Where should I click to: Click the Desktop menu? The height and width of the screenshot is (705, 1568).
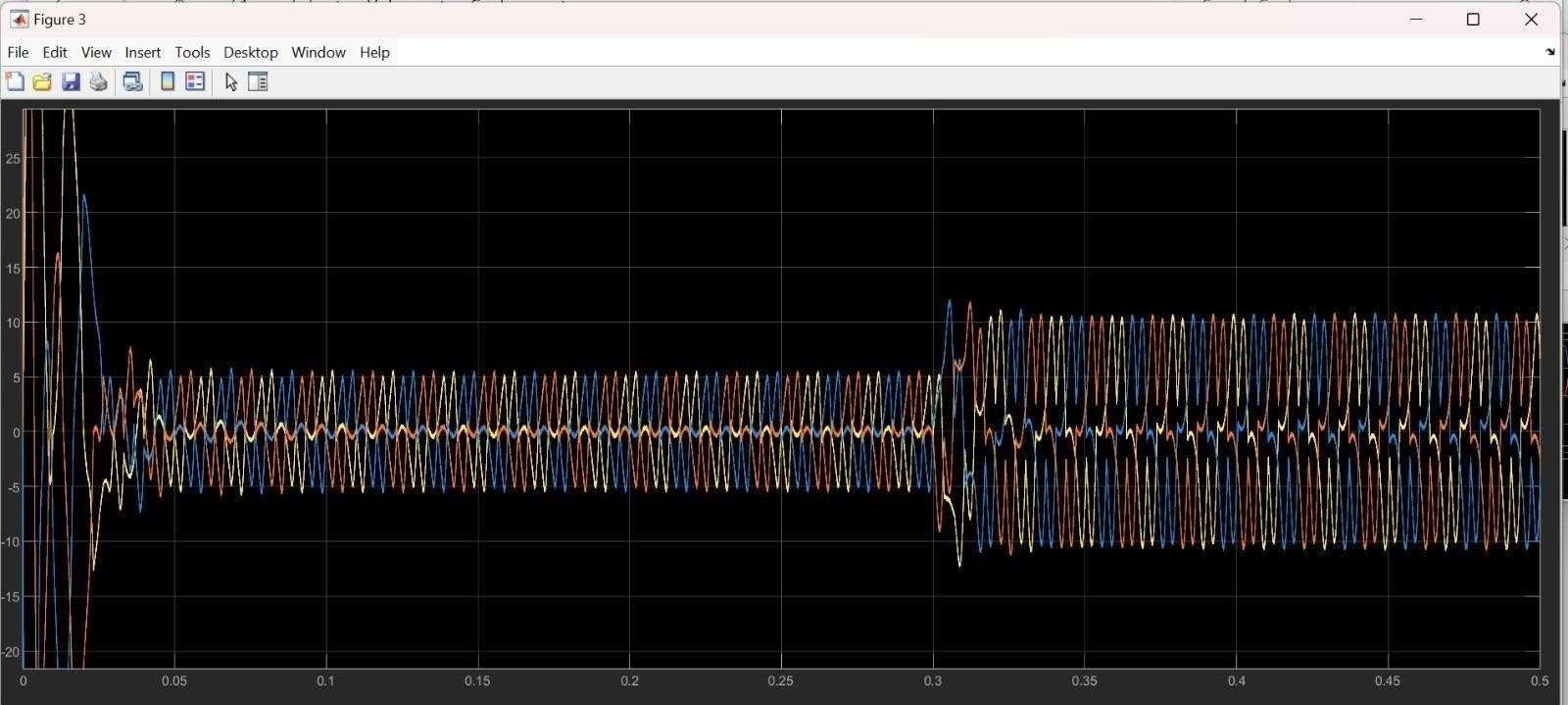click(x=250, y=52)
